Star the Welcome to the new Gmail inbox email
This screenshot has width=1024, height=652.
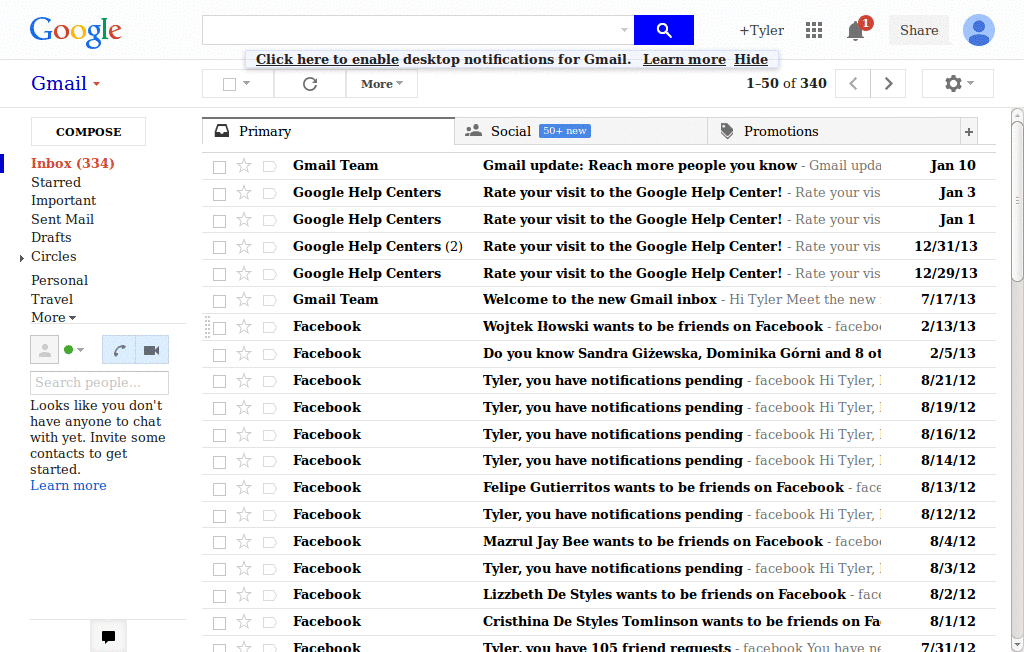[x=244, y=300]
